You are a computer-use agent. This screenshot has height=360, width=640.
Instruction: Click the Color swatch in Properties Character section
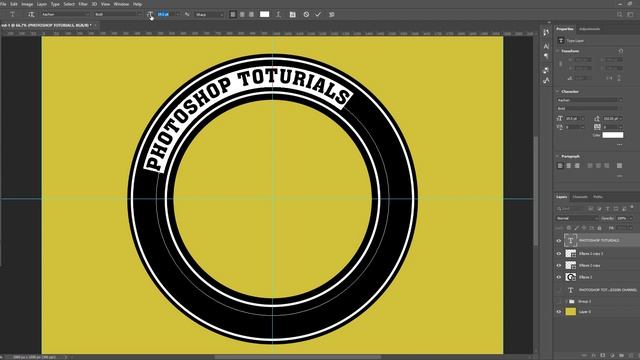pos(613,135)
